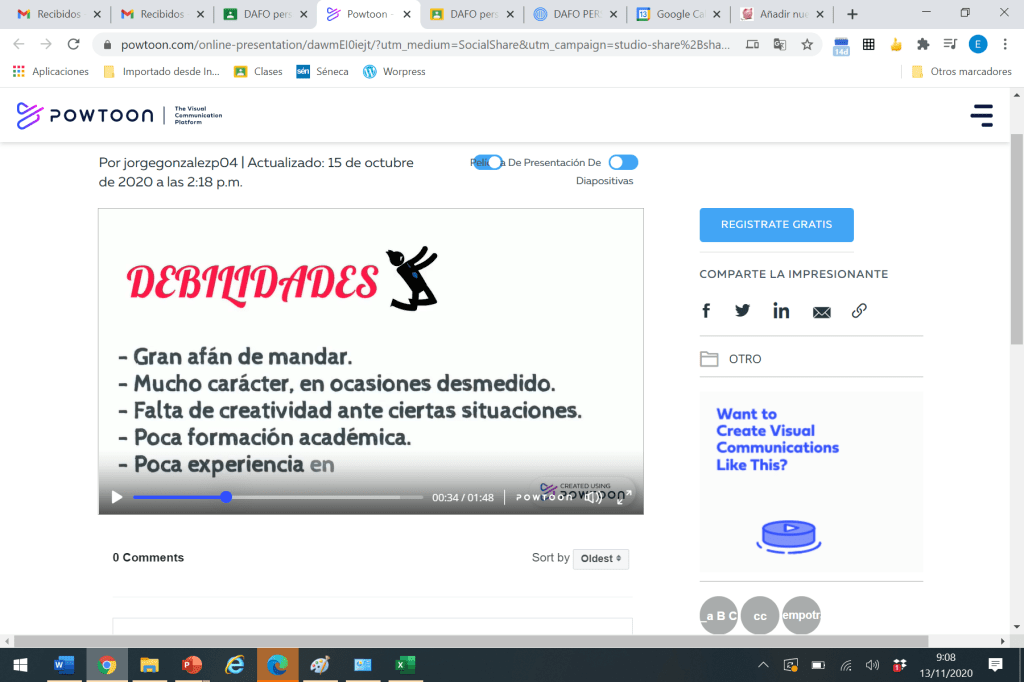Viewport: 1024px width, 682px height.
Task: Toggle the Película mode switch
Action: coord(488,162)
